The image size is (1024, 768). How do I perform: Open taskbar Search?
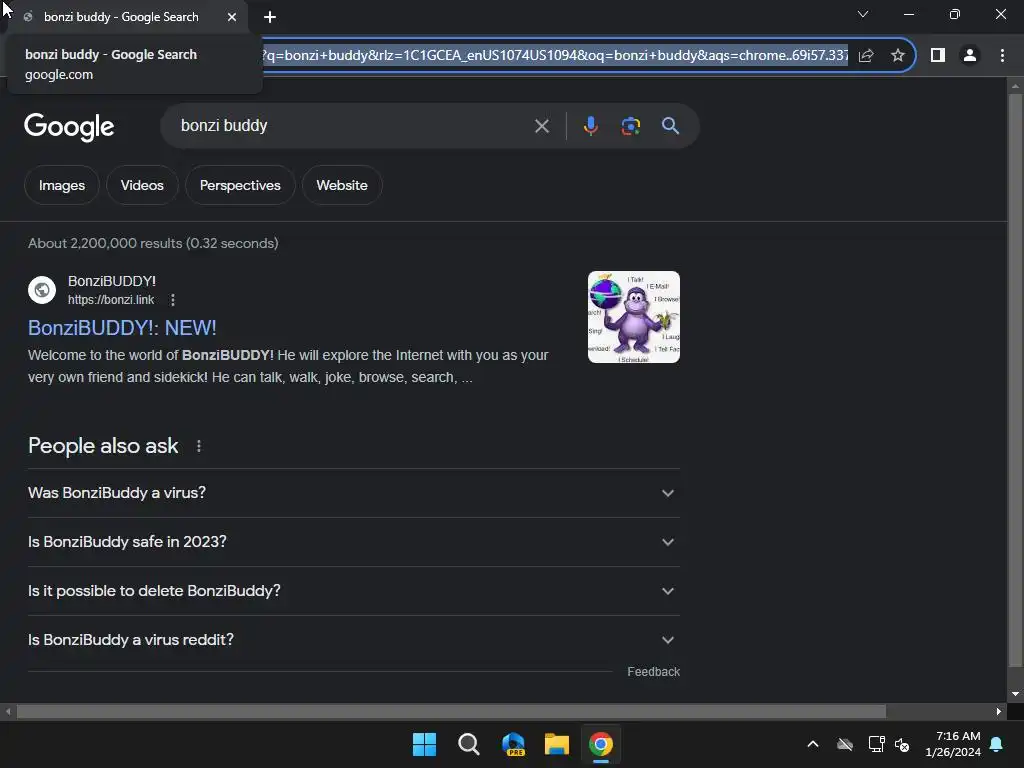[468, 744]
